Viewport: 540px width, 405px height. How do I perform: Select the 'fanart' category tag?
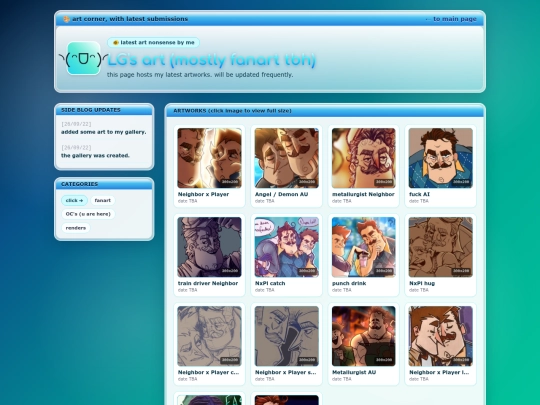pos(103,200)
